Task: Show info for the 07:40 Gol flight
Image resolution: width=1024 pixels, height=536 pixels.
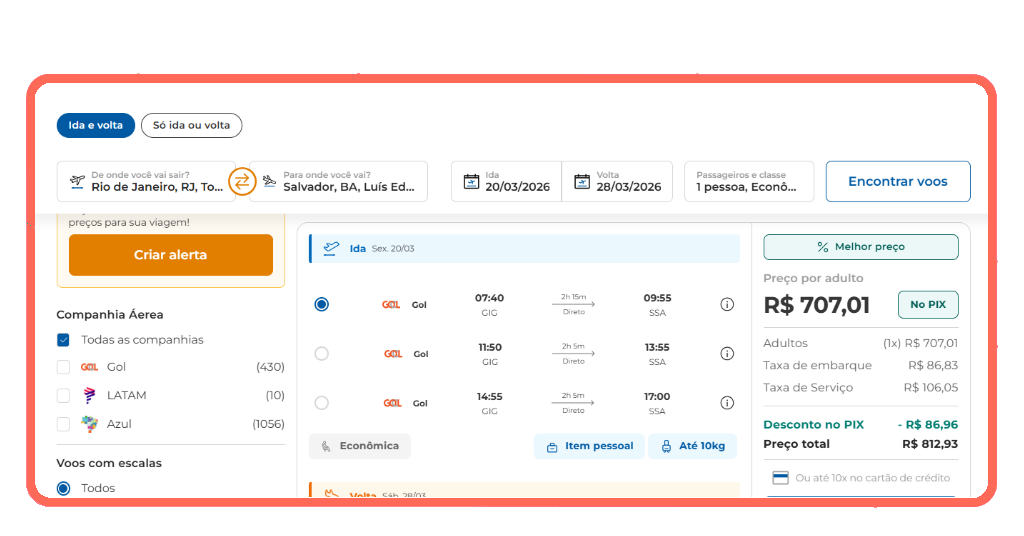Action: (727, 304)
